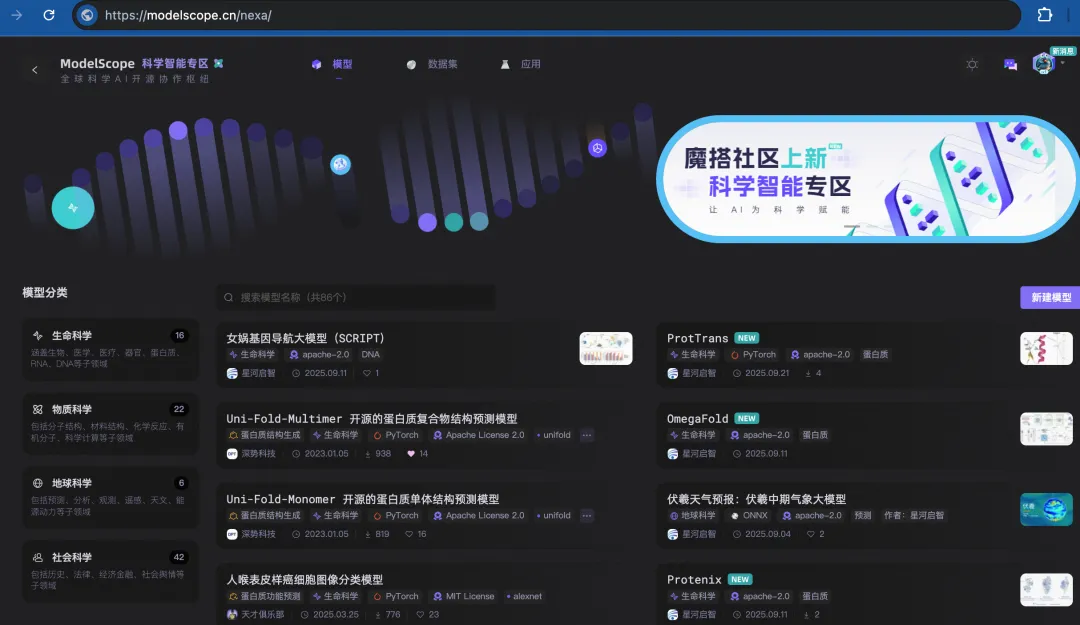Click the 魔搭社区上新 banner
This screenshot has width=1080, height=625.
coord(868,179)
